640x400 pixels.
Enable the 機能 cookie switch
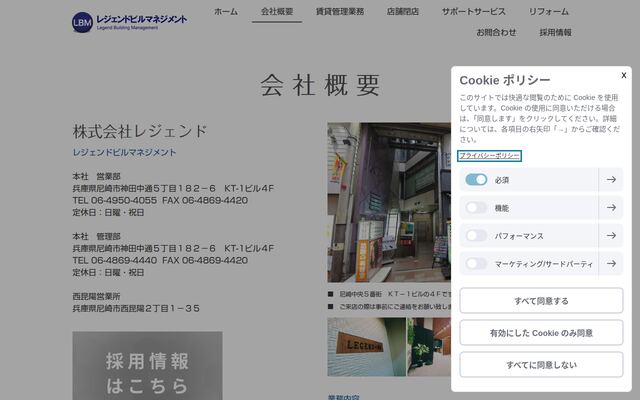[x=476, y=208]
